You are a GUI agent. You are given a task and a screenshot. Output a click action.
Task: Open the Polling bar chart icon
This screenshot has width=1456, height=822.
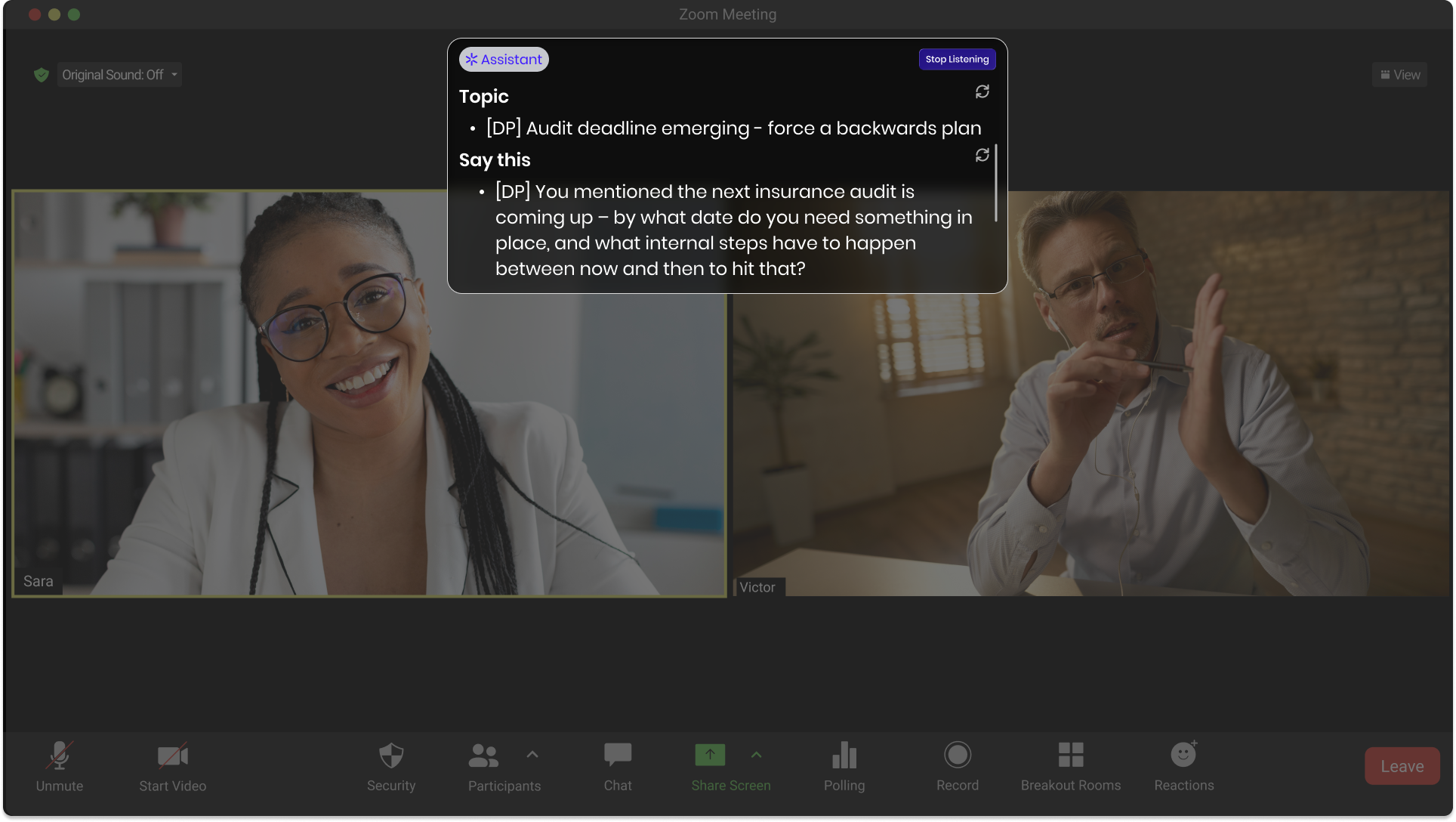click(x=844, y=756)
